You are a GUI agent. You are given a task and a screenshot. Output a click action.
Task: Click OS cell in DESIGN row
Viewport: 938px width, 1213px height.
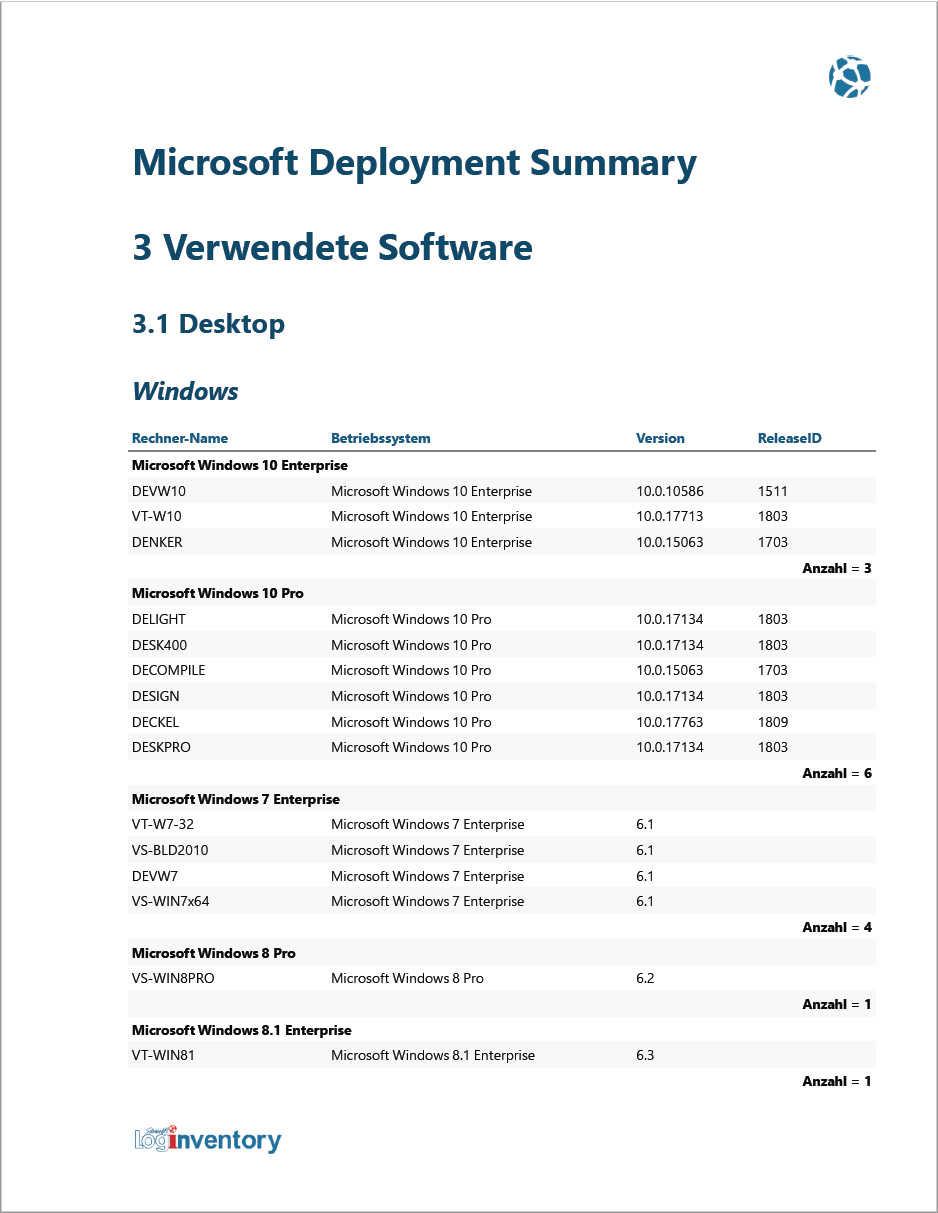point(411,696)
